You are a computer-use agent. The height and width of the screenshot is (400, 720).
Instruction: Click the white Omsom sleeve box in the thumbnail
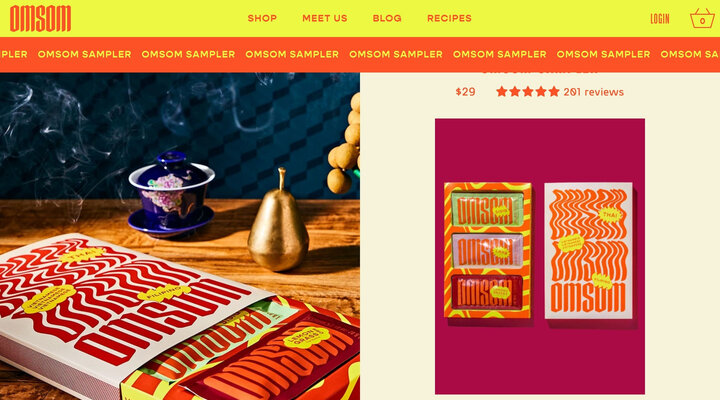pyautogui.click(x=588, y=251)
